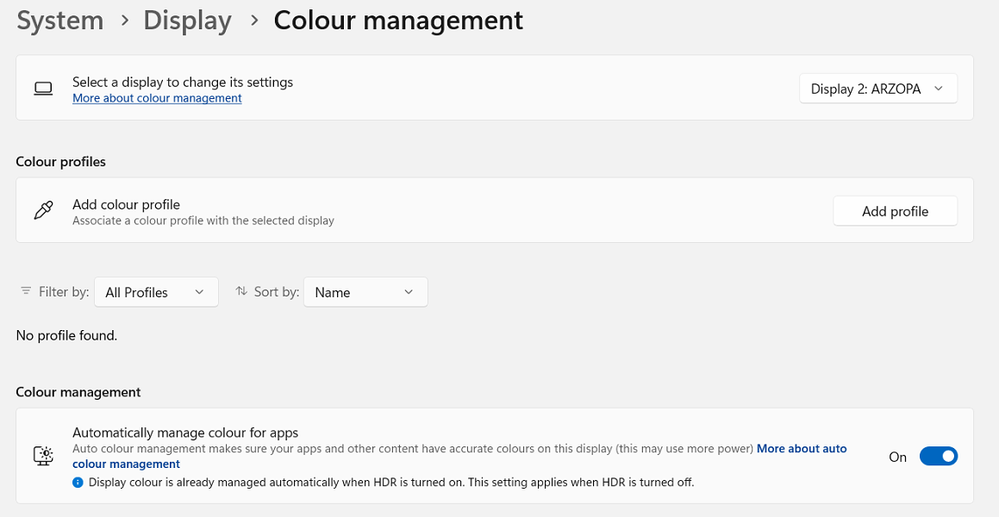Go back to System in breadcrumb
The width and height of the screenshot is (999, 517).
(60, 20)
